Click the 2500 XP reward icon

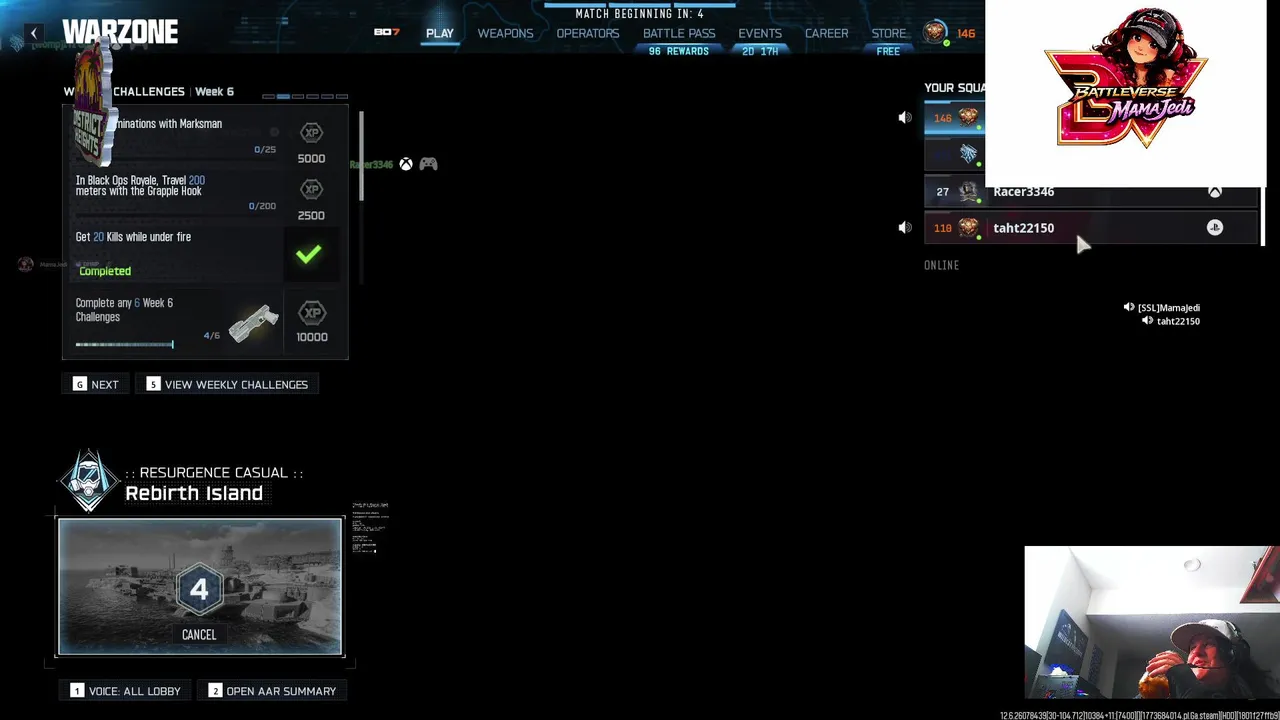[312, 189]
